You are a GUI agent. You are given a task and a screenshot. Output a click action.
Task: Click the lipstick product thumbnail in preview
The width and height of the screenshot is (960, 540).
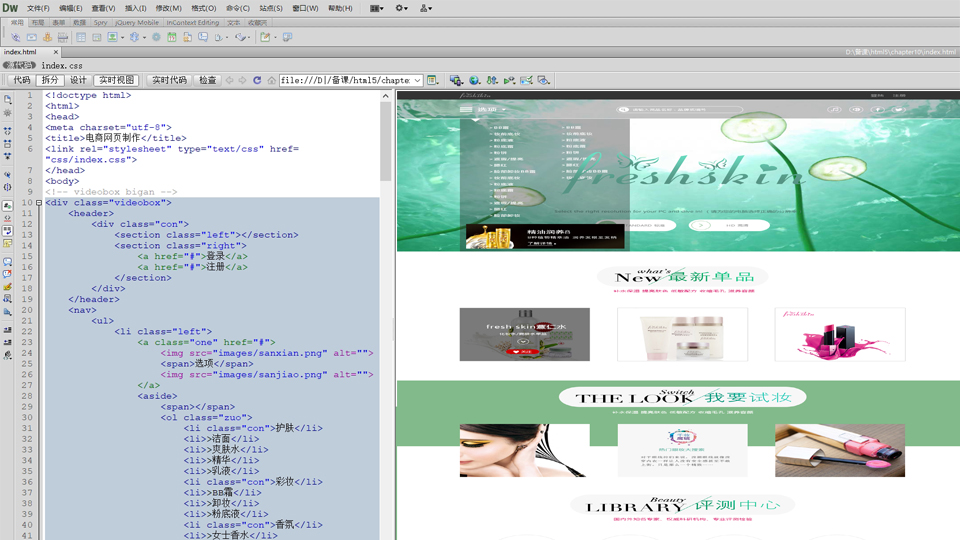click(839, 334)
